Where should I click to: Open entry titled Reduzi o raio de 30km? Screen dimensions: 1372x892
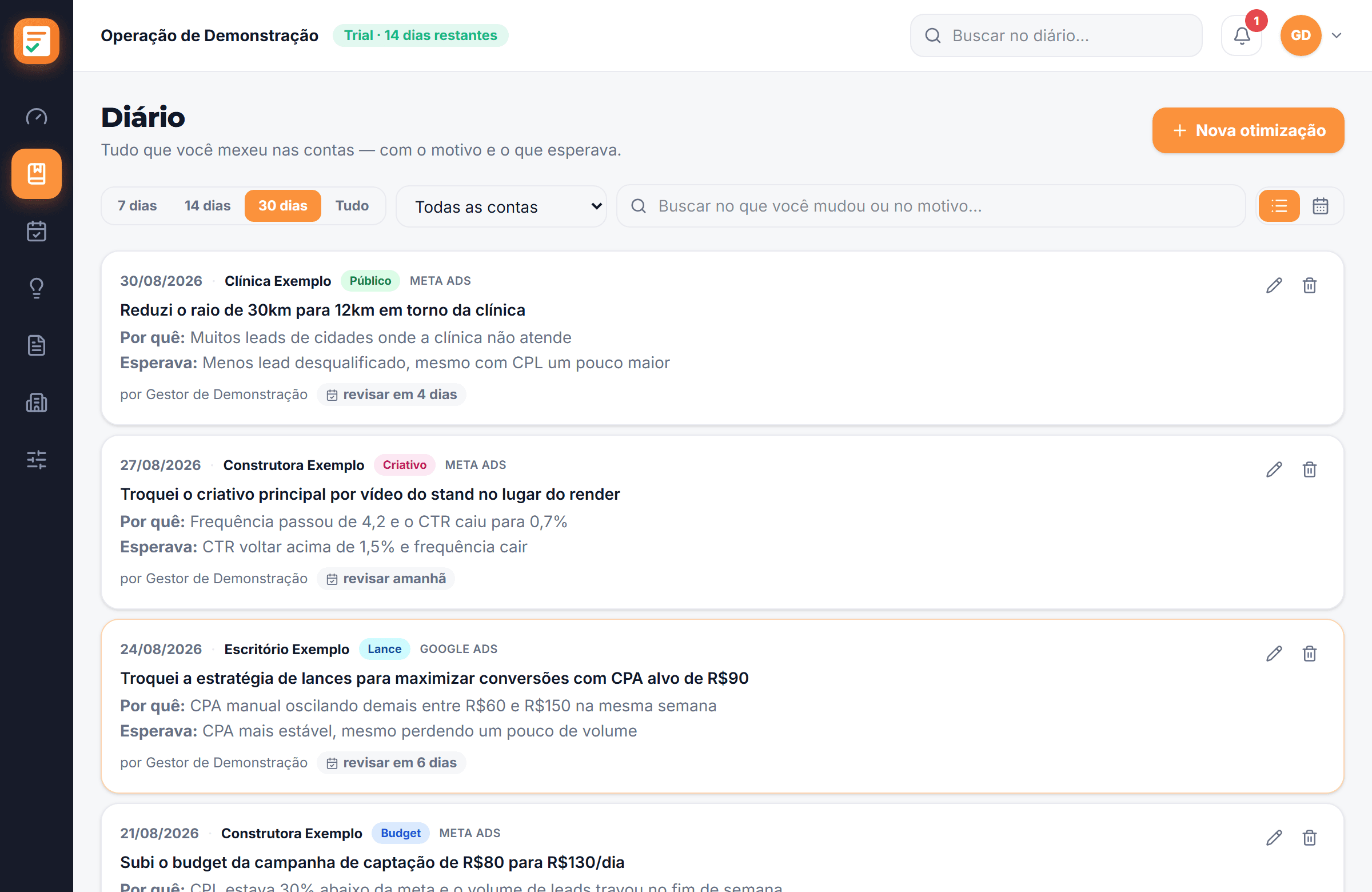(322, 310)
